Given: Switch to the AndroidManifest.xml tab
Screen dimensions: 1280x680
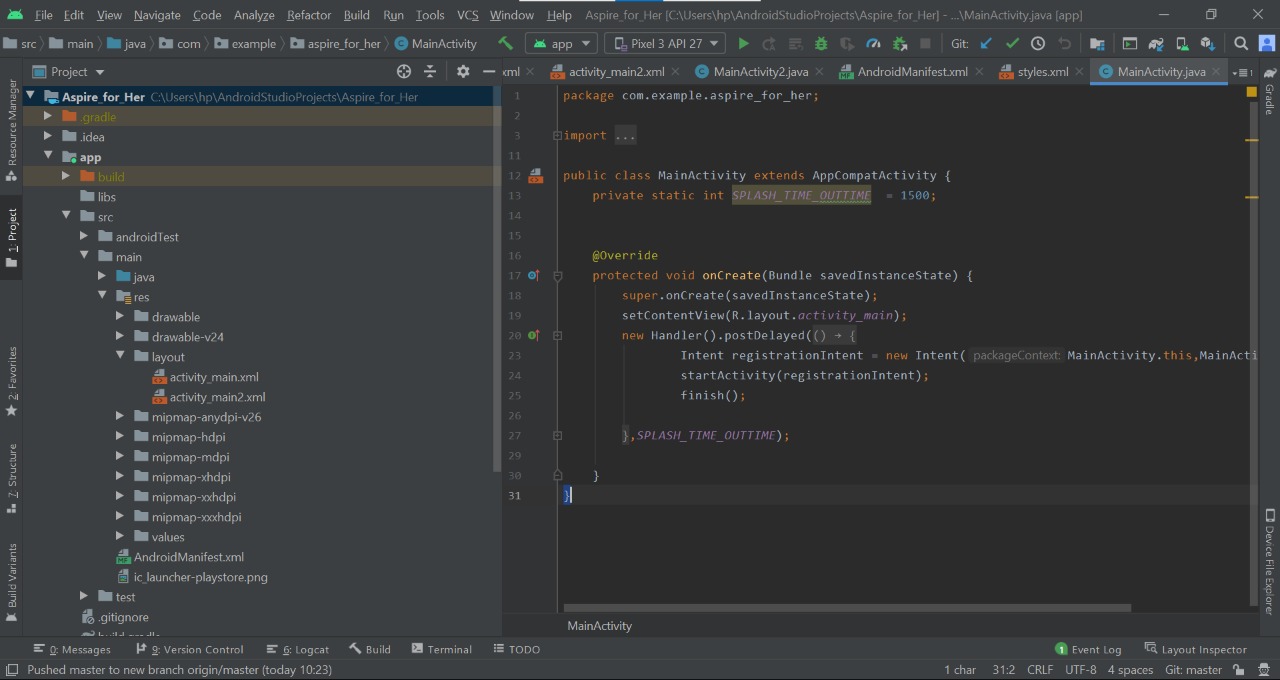Looking at the screenshot, I should 911,72.
